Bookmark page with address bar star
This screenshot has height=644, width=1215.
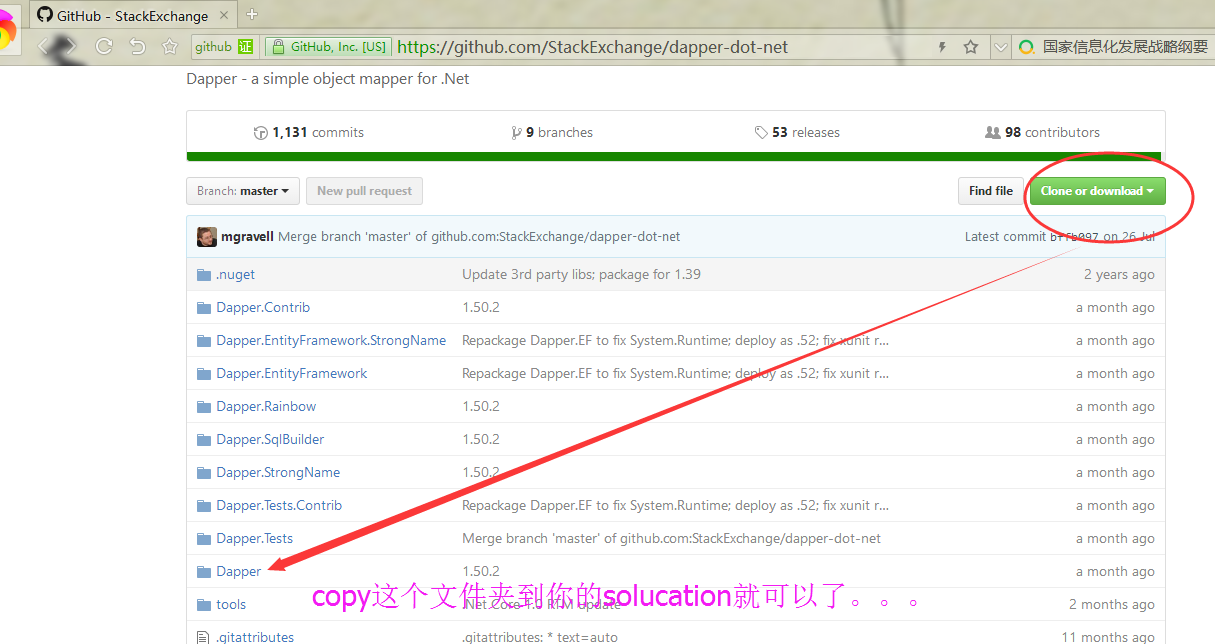pos(970,47)
